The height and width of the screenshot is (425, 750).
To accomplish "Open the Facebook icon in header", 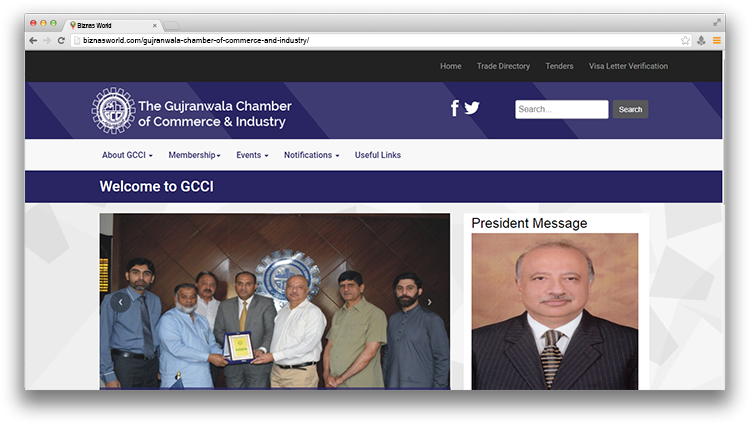I will pyautogui.click(x=454, y=108).
